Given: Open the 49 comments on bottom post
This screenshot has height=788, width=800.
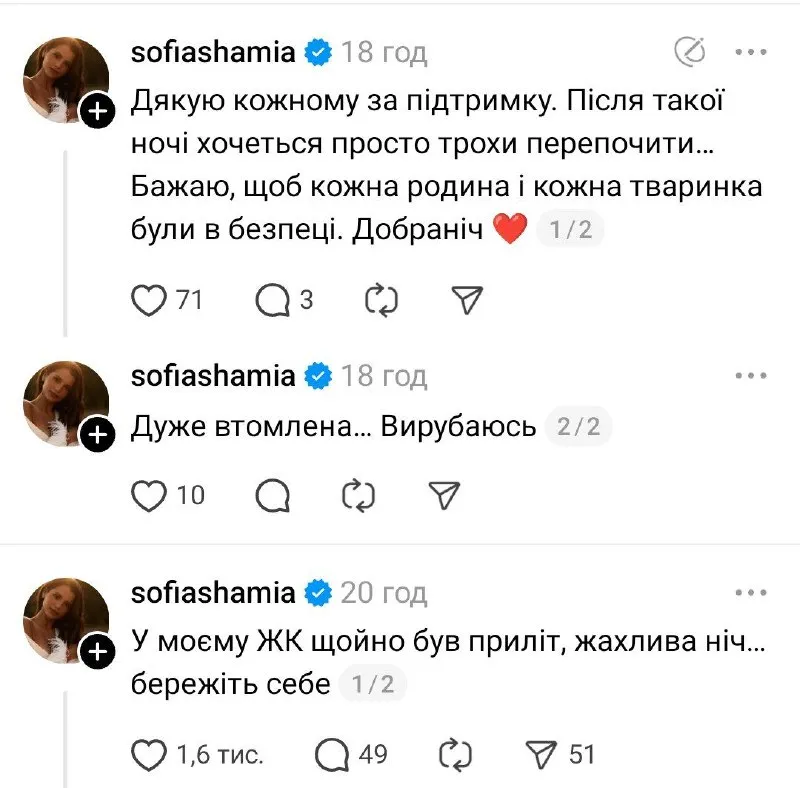Looking at the screenshot, I should click(x=330, y=754).
